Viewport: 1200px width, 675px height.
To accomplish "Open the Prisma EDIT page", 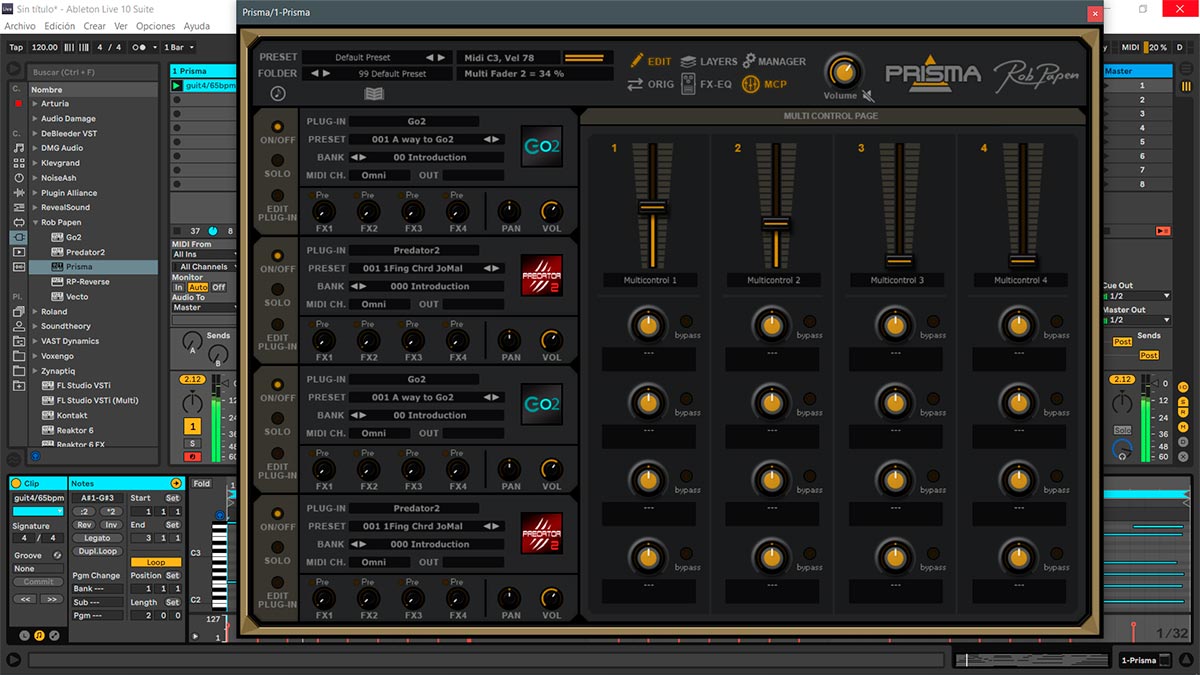I will 651,61.
